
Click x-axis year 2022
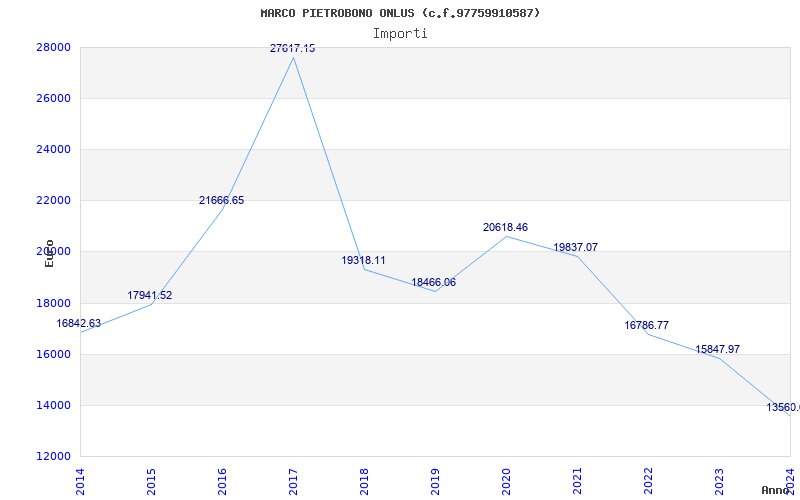(x=647, y=481)
